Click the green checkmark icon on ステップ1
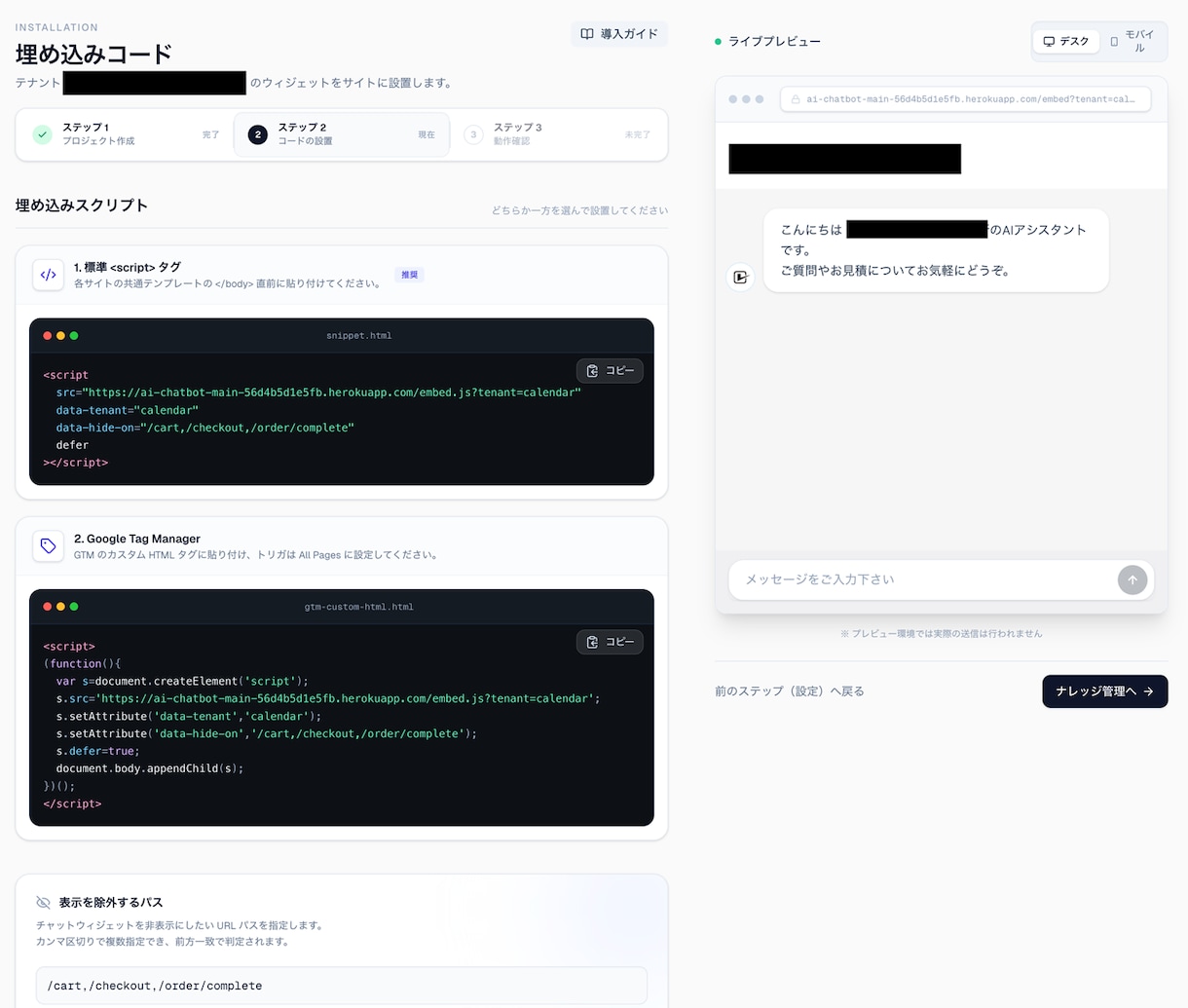 pos(42,134)
